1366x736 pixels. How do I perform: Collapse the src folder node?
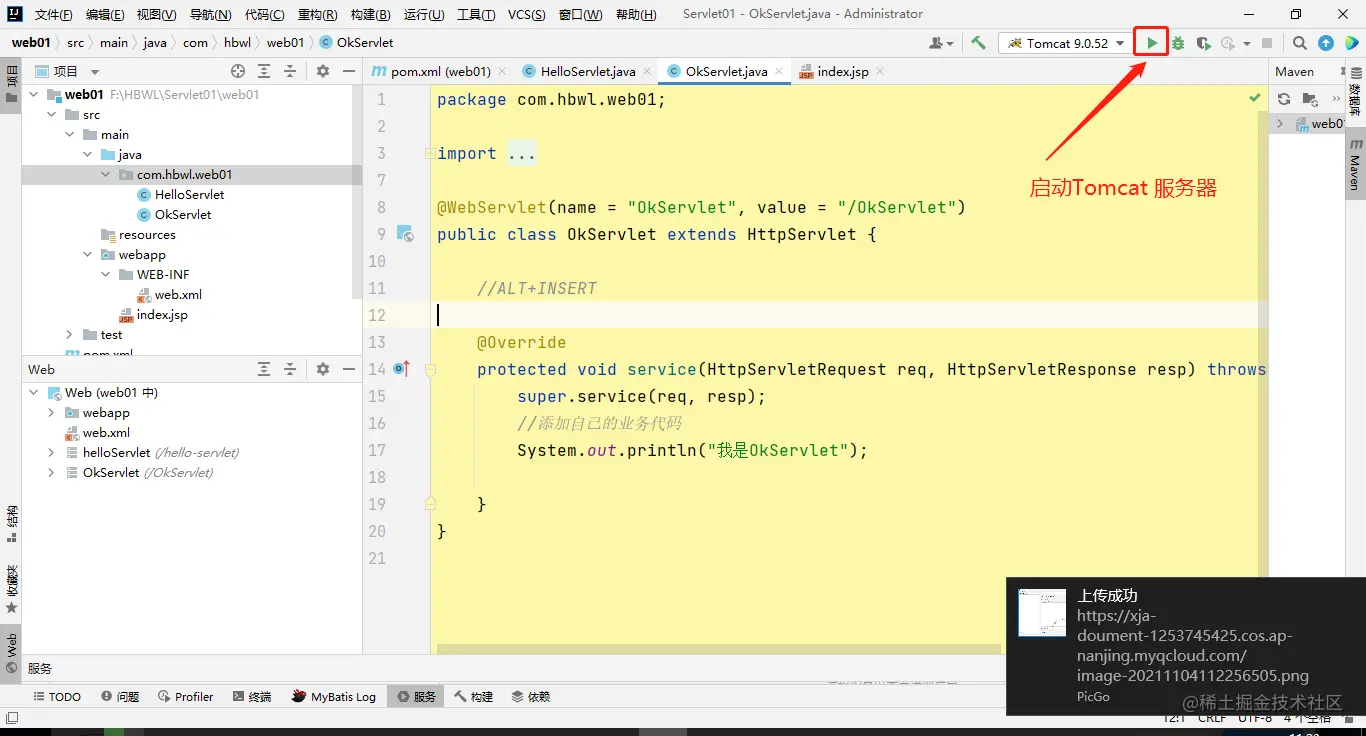[51, 115]
